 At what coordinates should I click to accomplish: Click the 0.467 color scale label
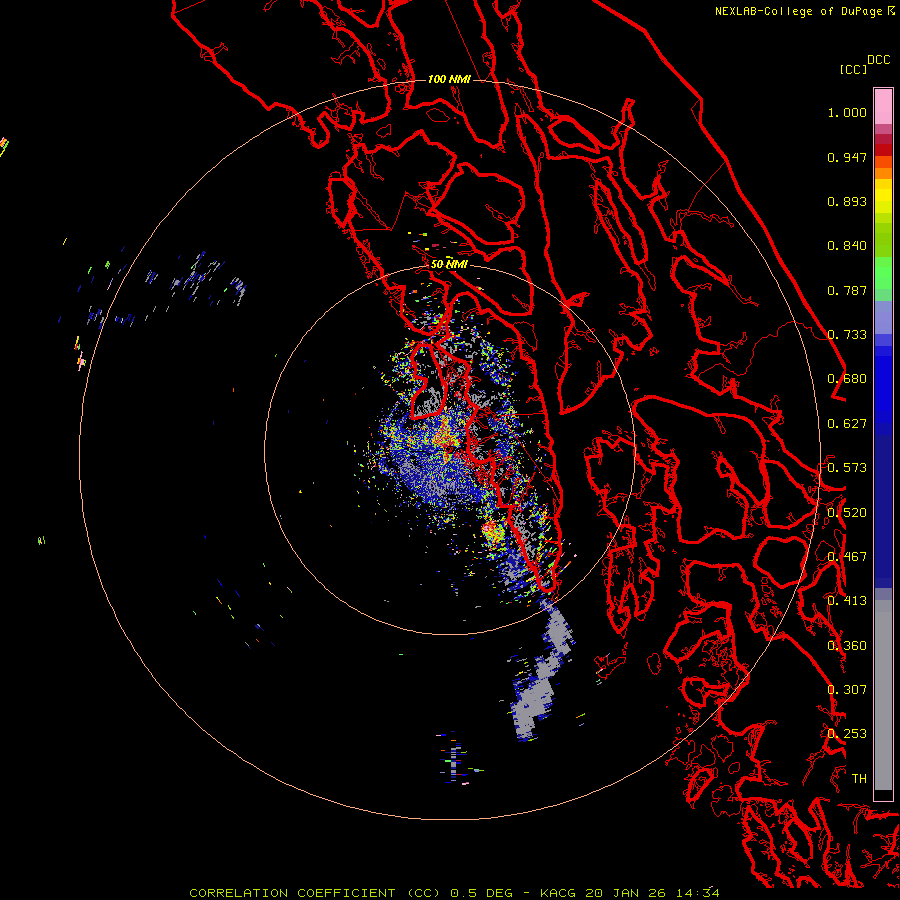coord(847,557)
